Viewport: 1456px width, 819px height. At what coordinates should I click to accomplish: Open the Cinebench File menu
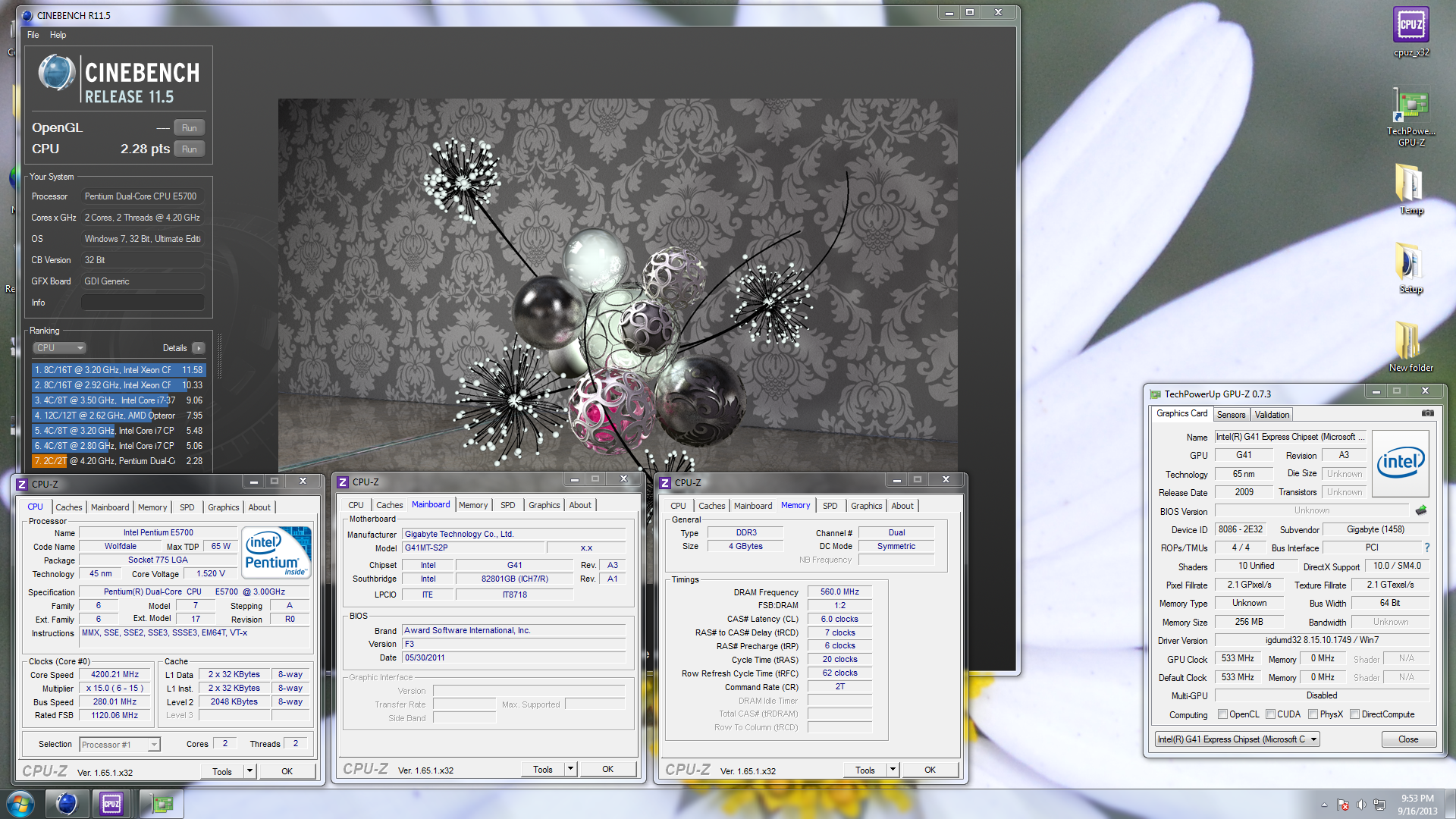click(x=33, y=35)
